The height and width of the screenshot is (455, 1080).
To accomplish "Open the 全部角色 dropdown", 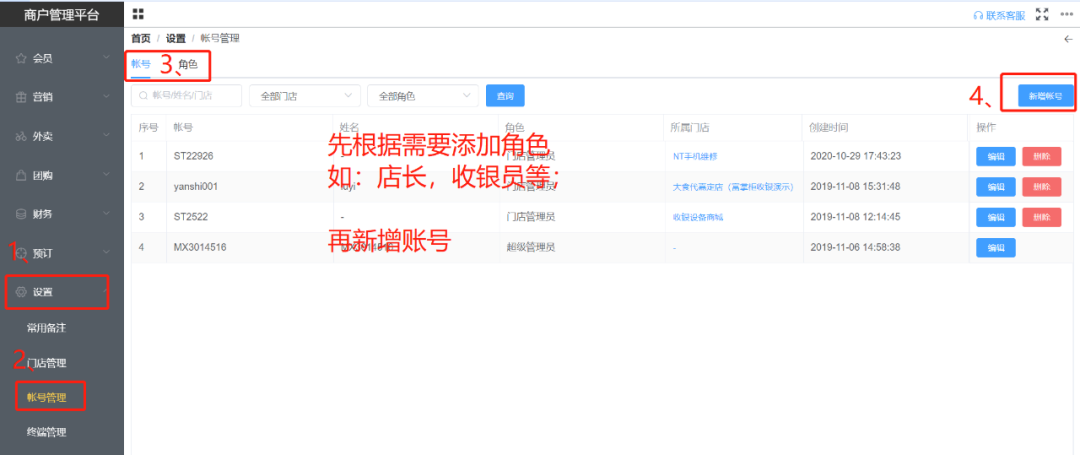I will click(423, 96).
